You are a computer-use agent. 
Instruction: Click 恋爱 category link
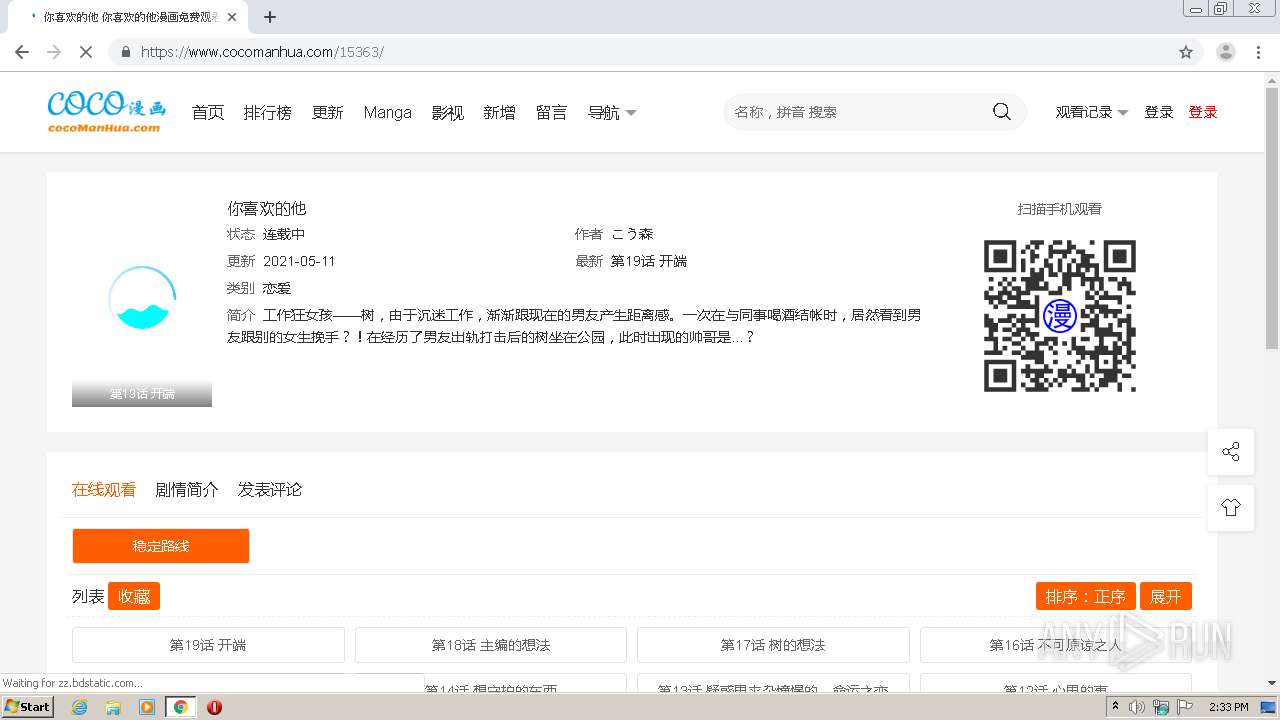tap(277, 288)
